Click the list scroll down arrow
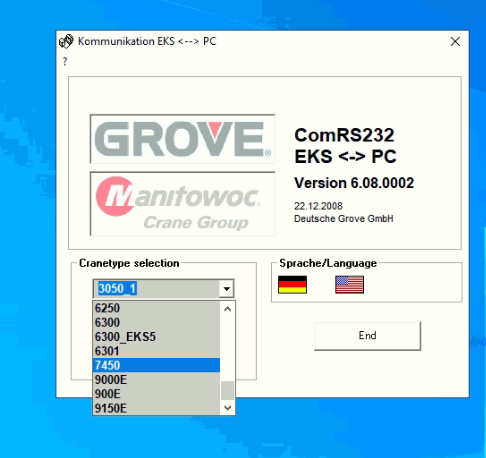The image size is (486, 458). [228, 408]
